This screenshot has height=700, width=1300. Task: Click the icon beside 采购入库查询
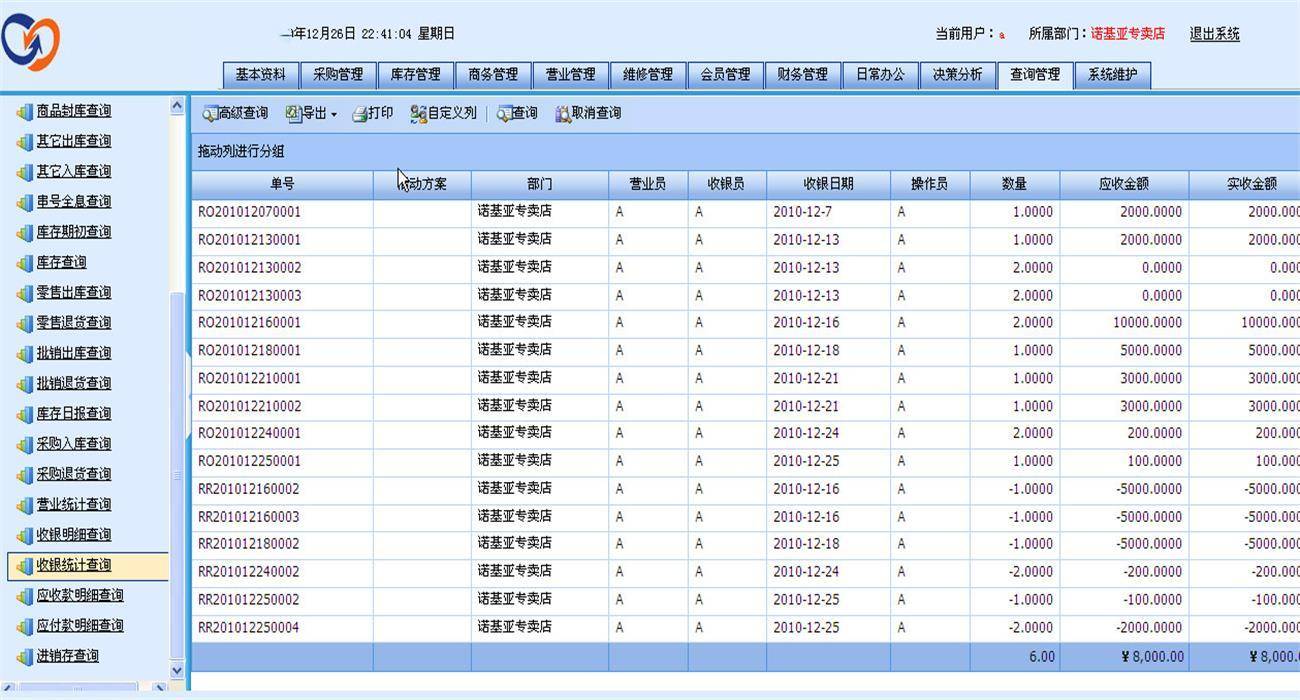tap(24, 444)
